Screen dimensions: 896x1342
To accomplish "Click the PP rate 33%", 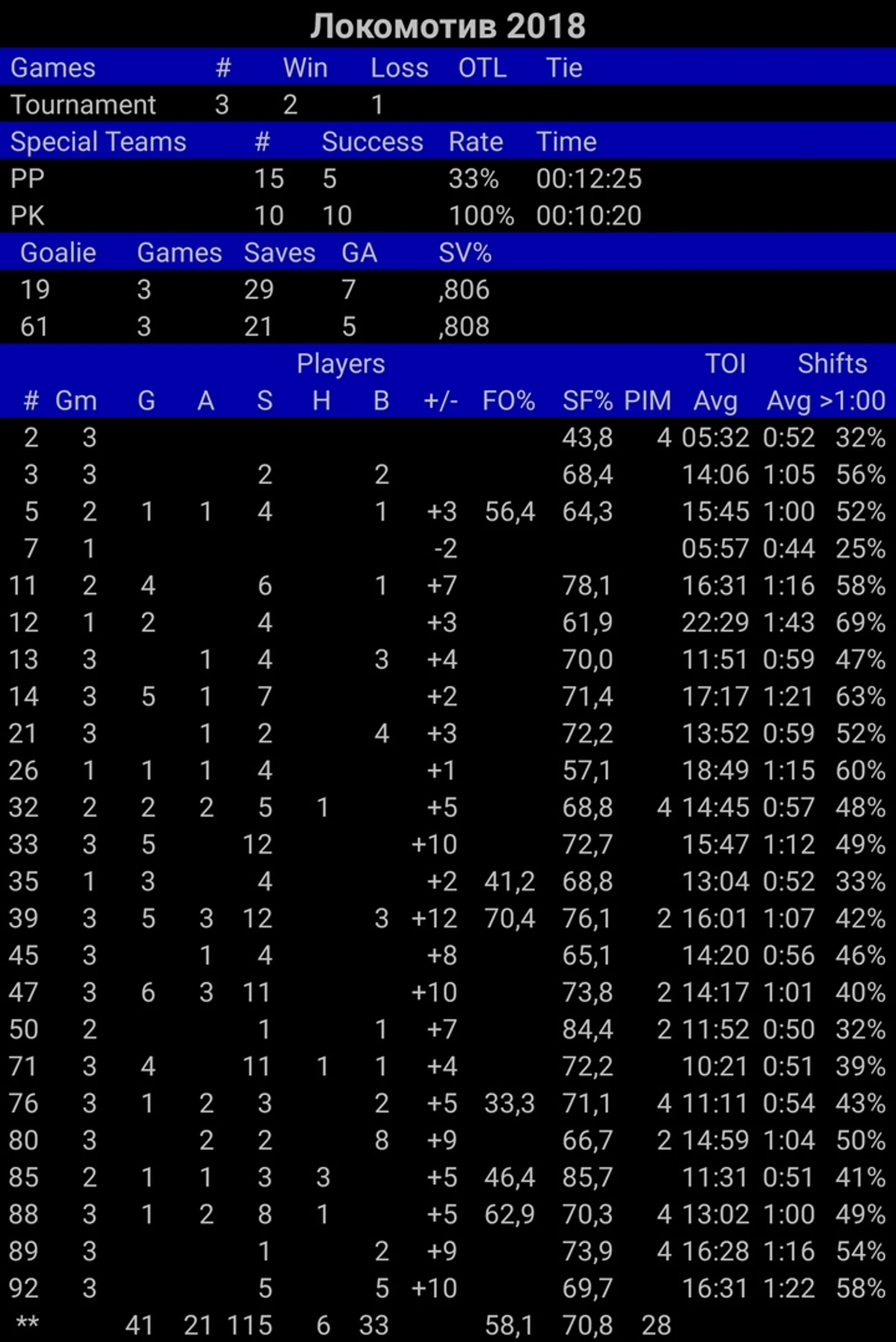I will coord(473,179).
